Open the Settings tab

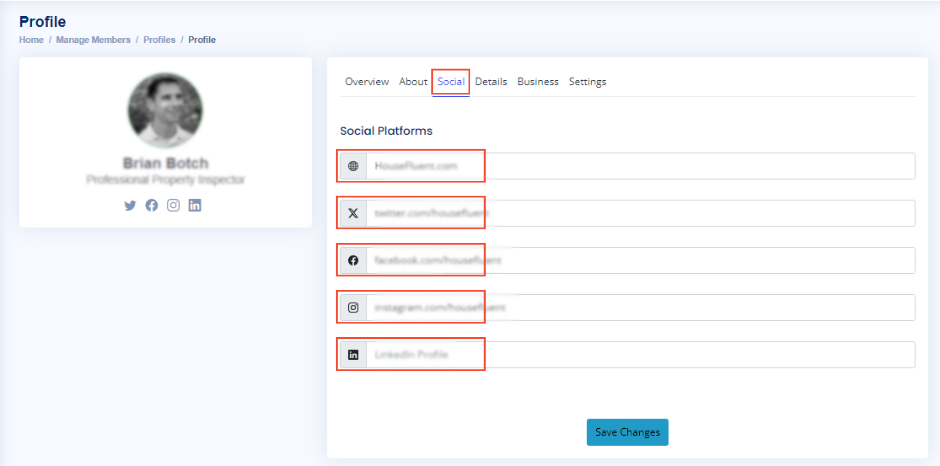pos(587,82)
